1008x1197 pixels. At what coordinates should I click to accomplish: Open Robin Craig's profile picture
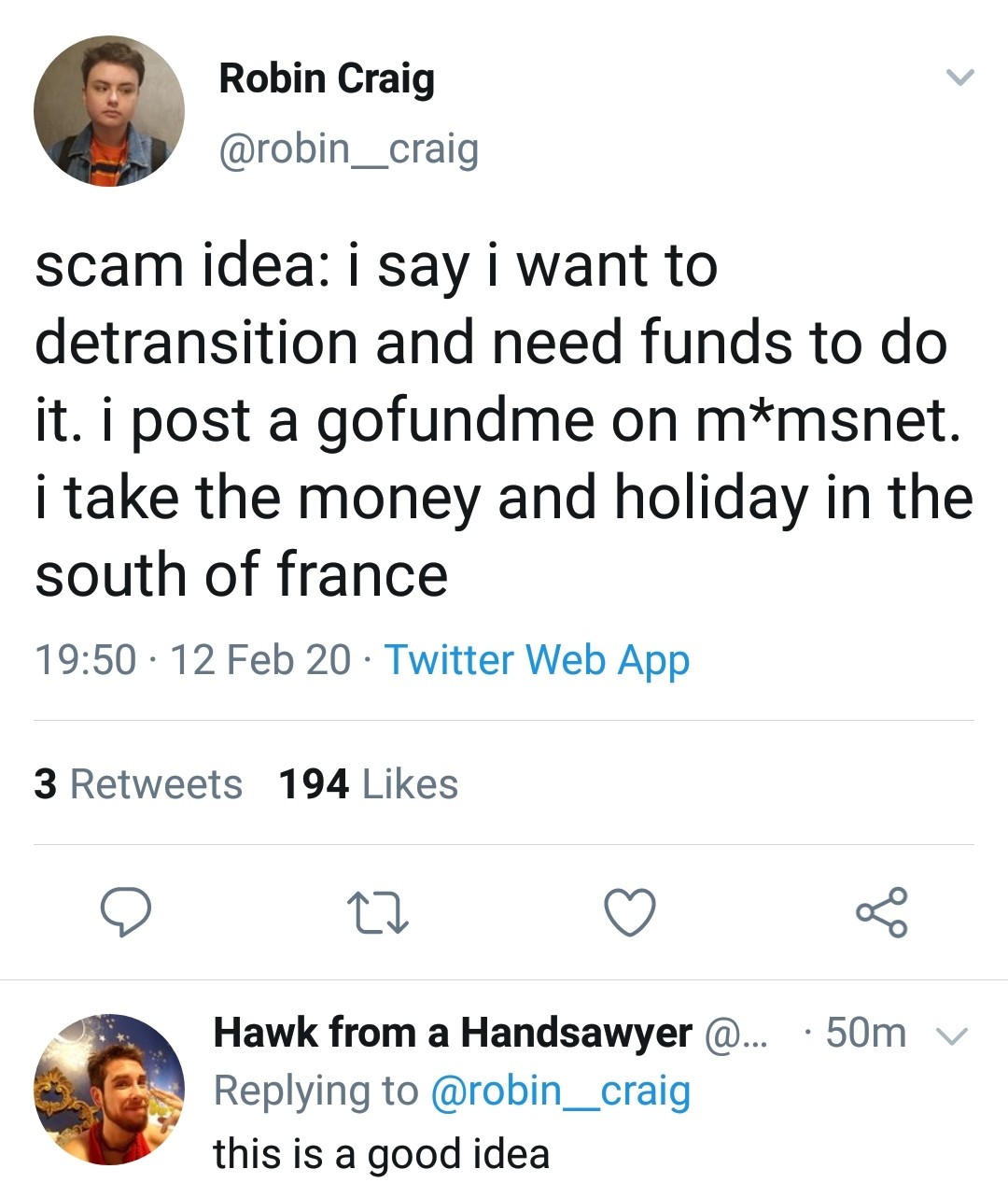point(109,111)
